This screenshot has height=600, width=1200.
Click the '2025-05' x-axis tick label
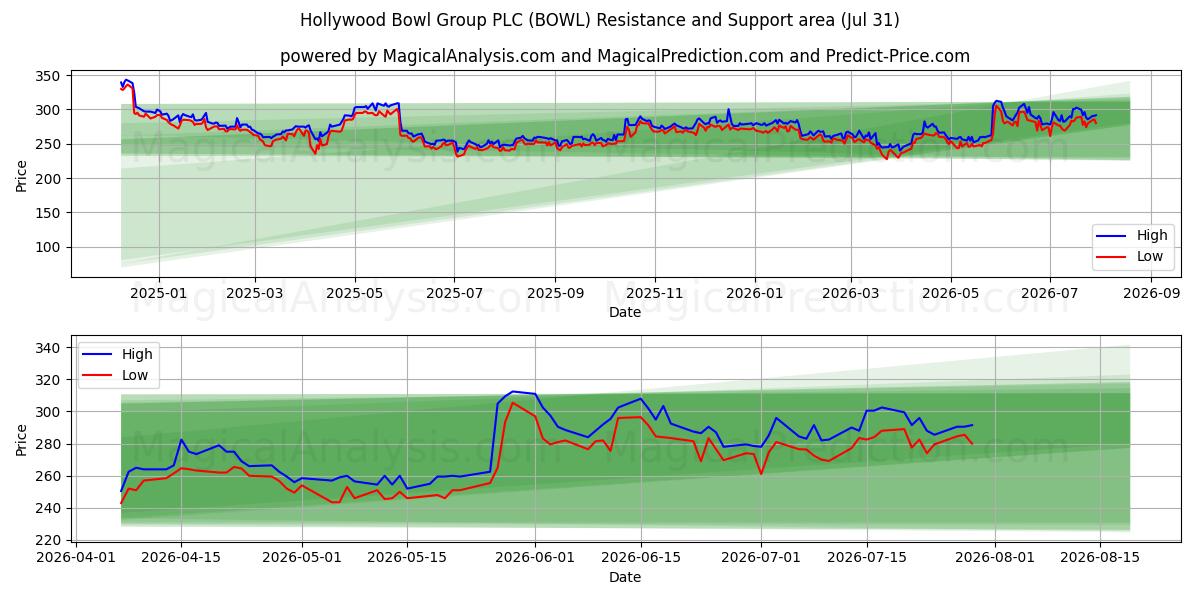[x=355, y=293]
